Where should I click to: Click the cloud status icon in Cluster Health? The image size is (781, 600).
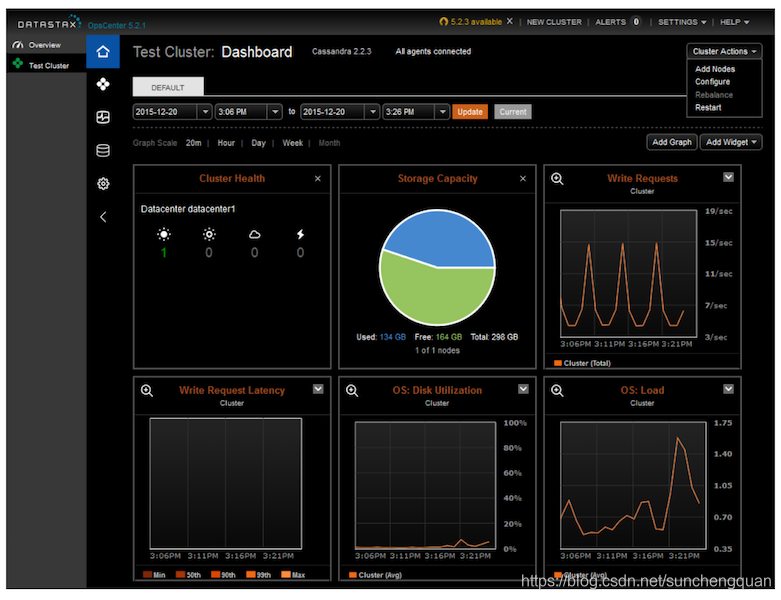point(255,235)
